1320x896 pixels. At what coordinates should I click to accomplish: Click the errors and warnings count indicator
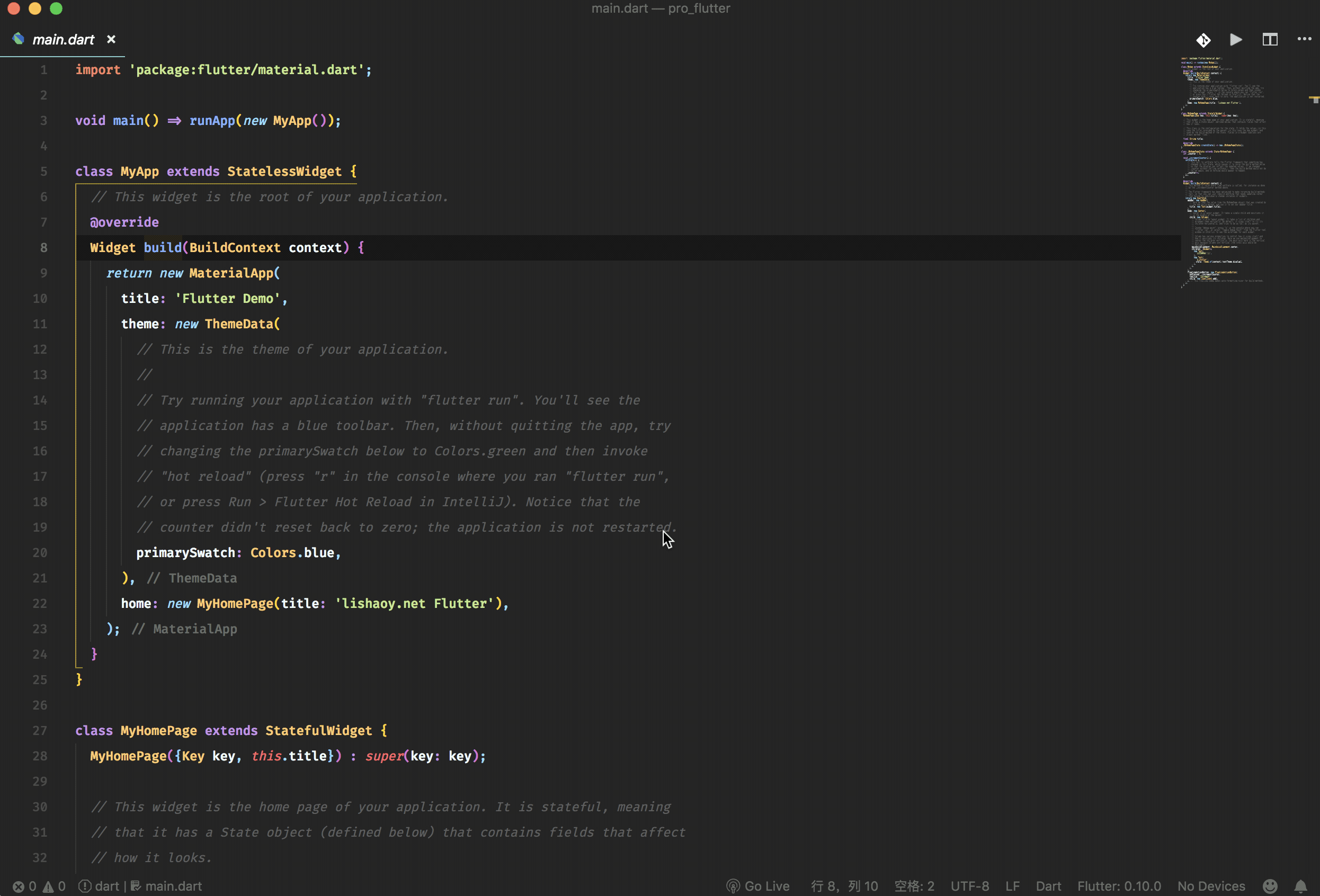[x=39, y=886]
